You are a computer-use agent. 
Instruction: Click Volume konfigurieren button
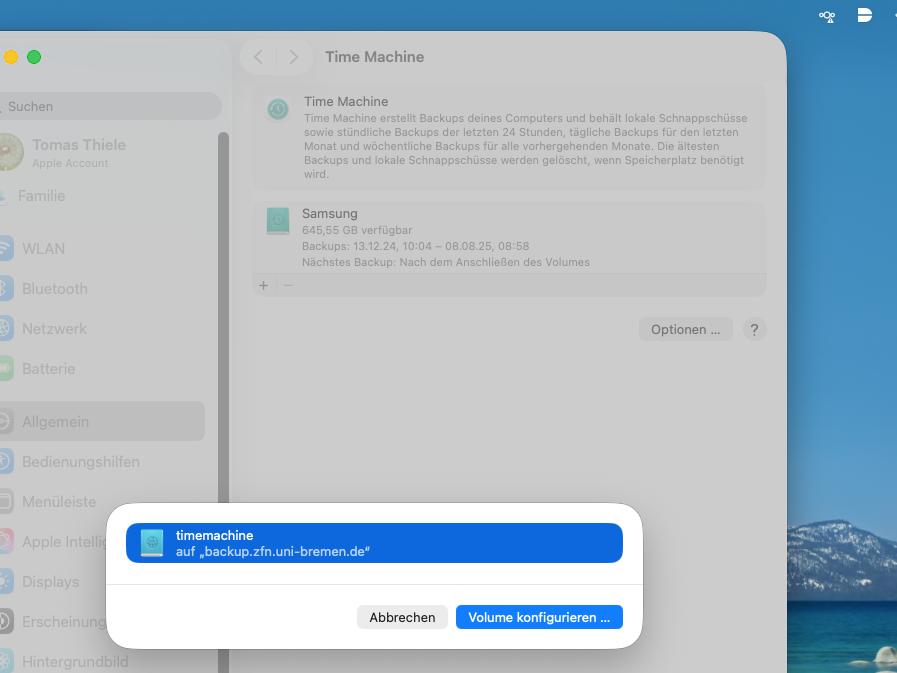coord(539,617)
